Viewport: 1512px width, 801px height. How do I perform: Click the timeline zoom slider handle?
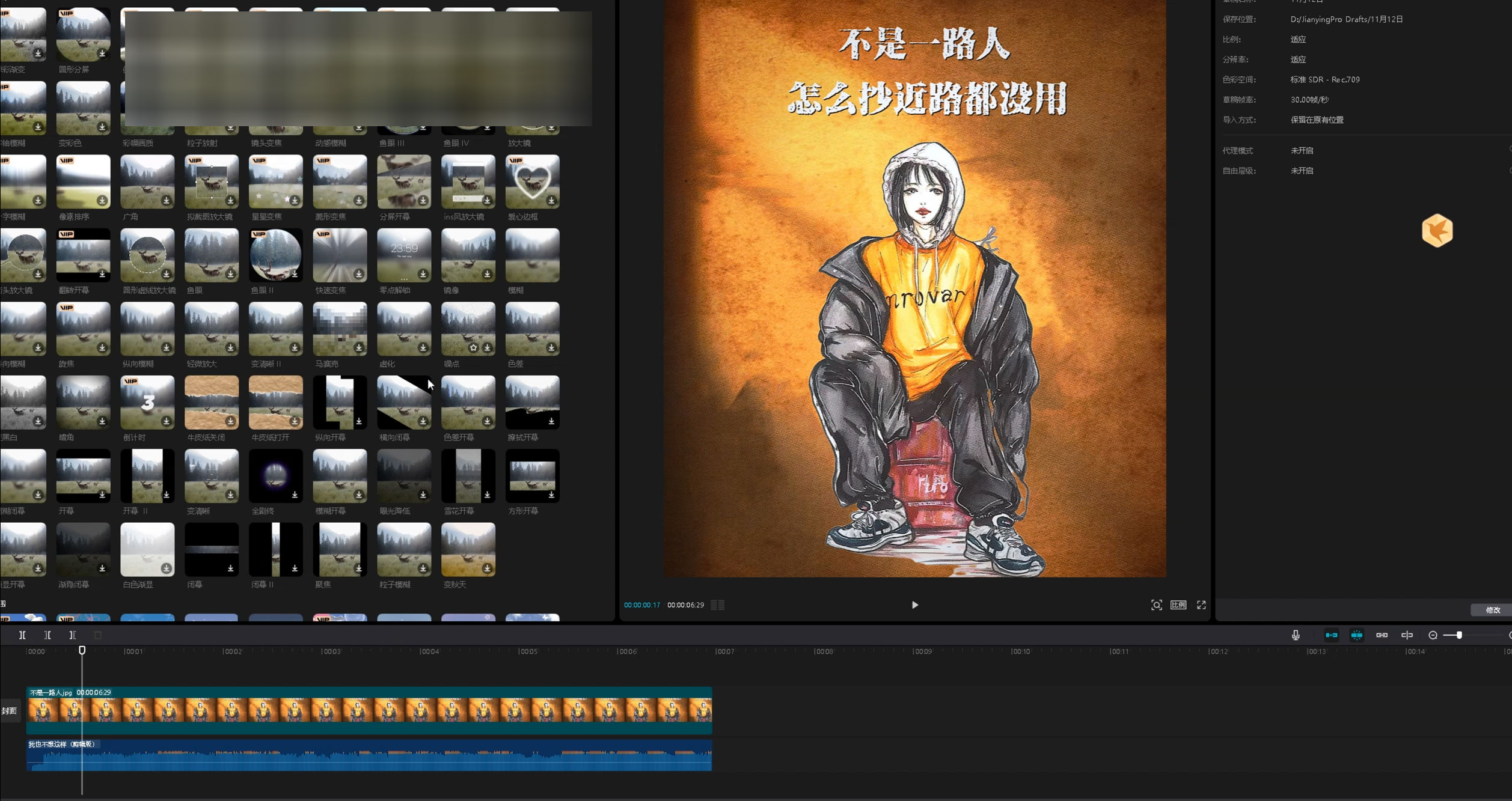[1459, 635]
